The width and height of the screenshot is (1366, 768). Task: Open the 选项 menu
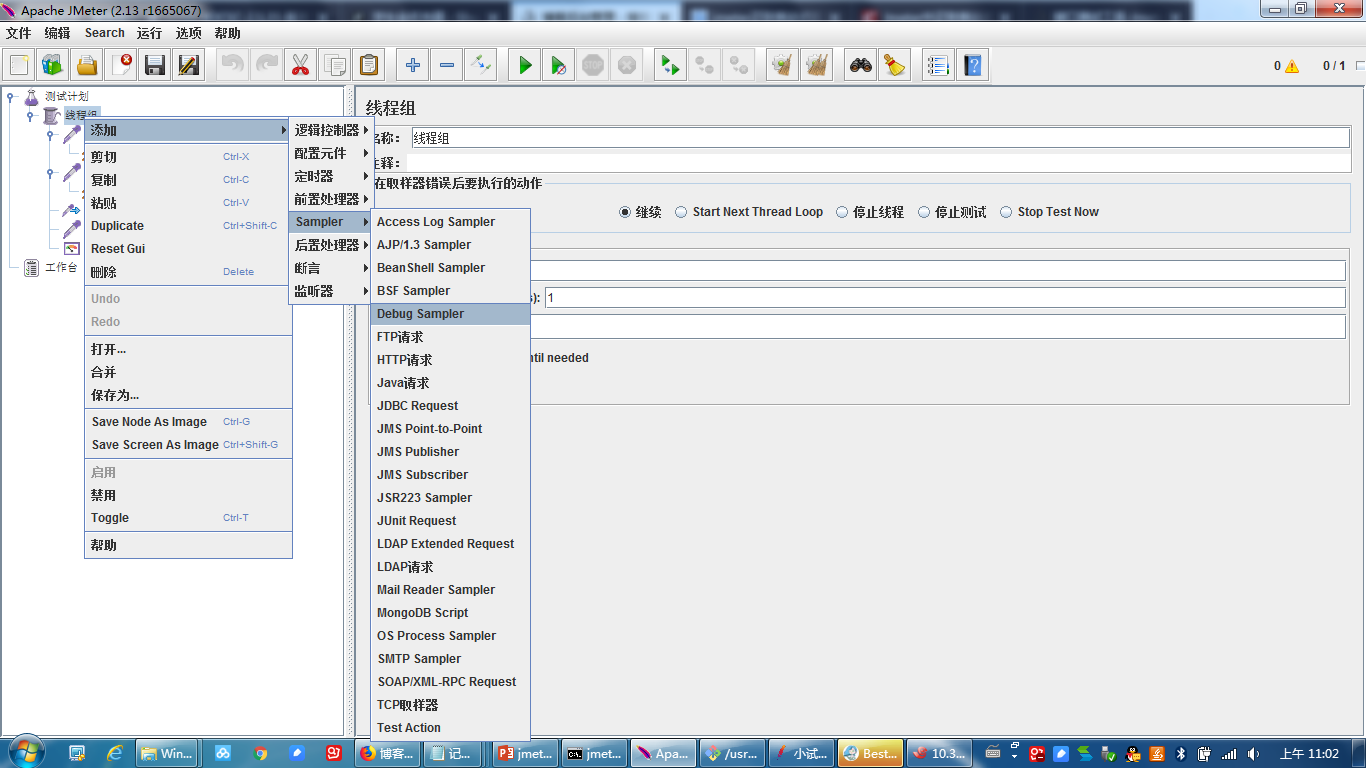(188, 33)
